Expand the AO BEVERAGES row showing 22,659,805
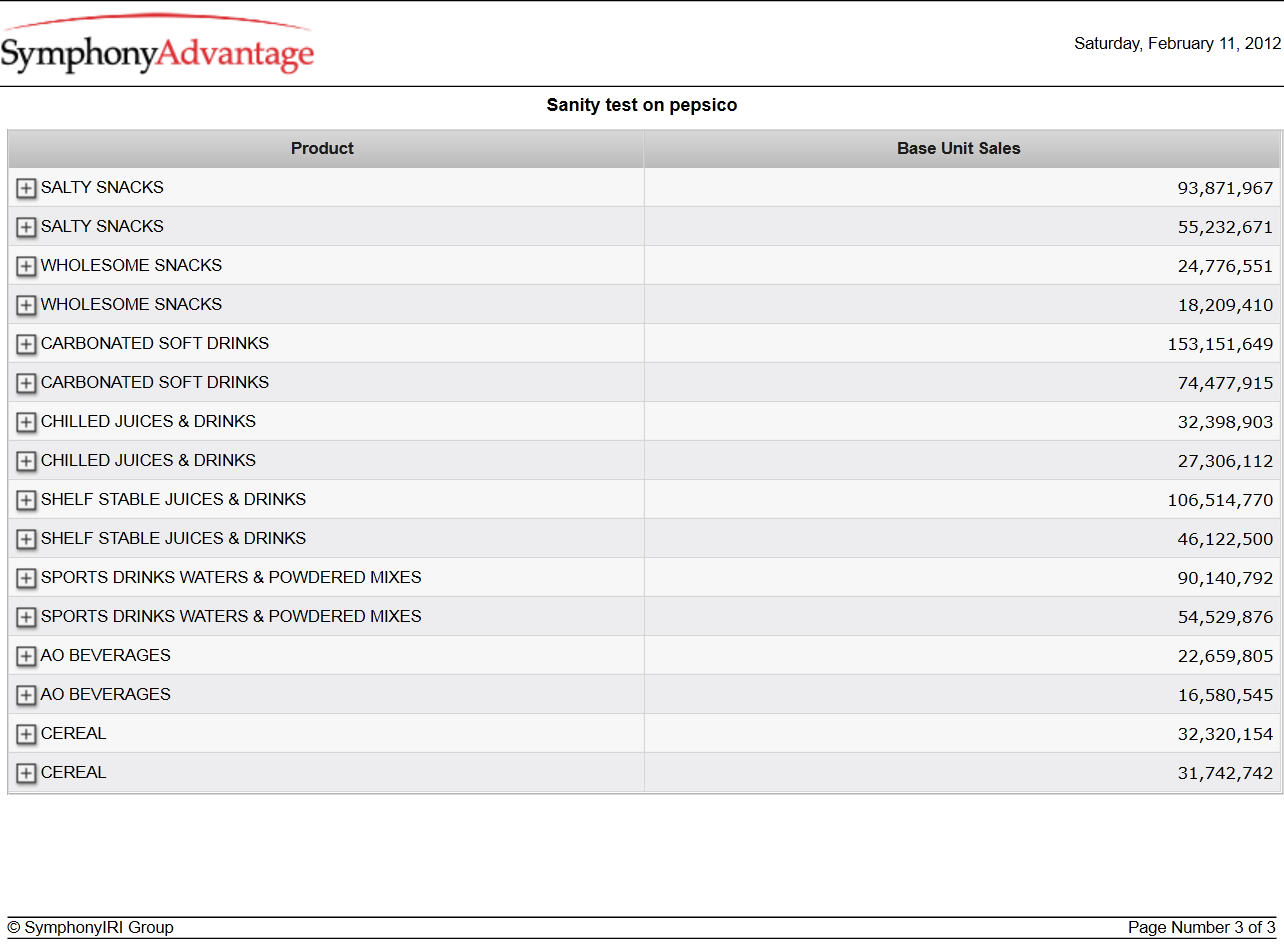The height and width of the screenshot is (946, 1284). [26, 656]
